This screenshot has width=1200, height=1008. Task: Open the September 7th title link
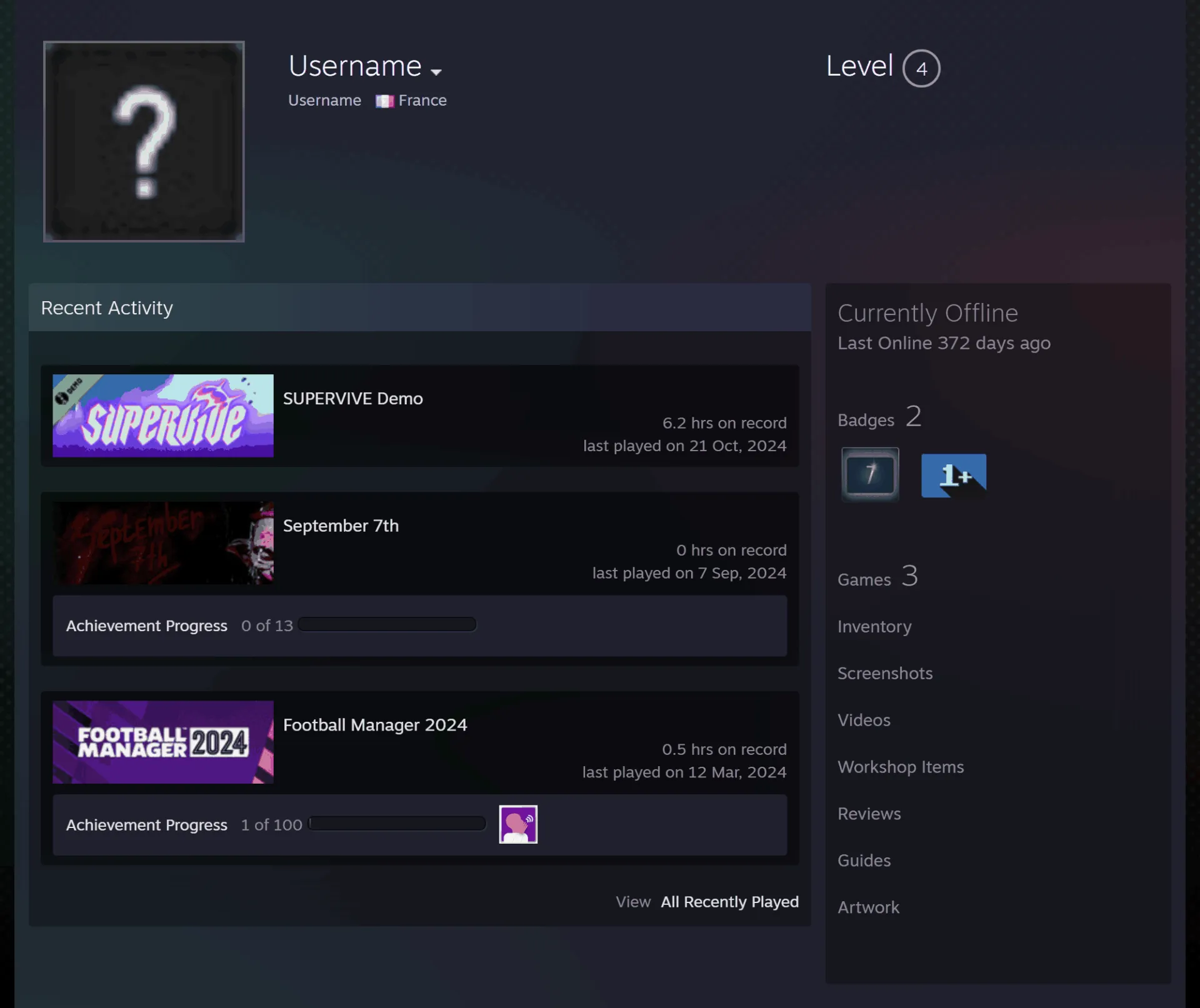[x=341, y=526]
